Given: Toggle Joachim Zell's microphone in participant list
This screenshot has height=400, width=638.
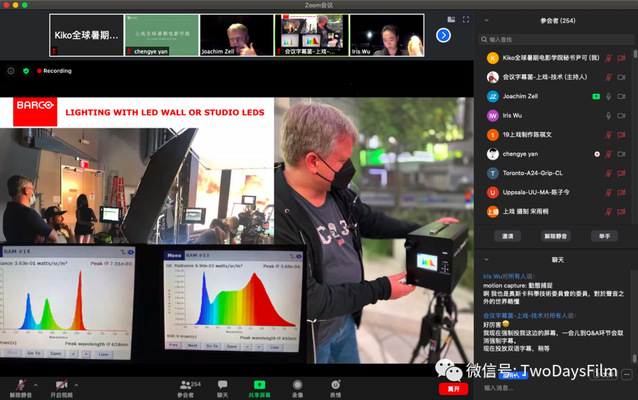Looking at the screenshot, I should coord(608,96).
